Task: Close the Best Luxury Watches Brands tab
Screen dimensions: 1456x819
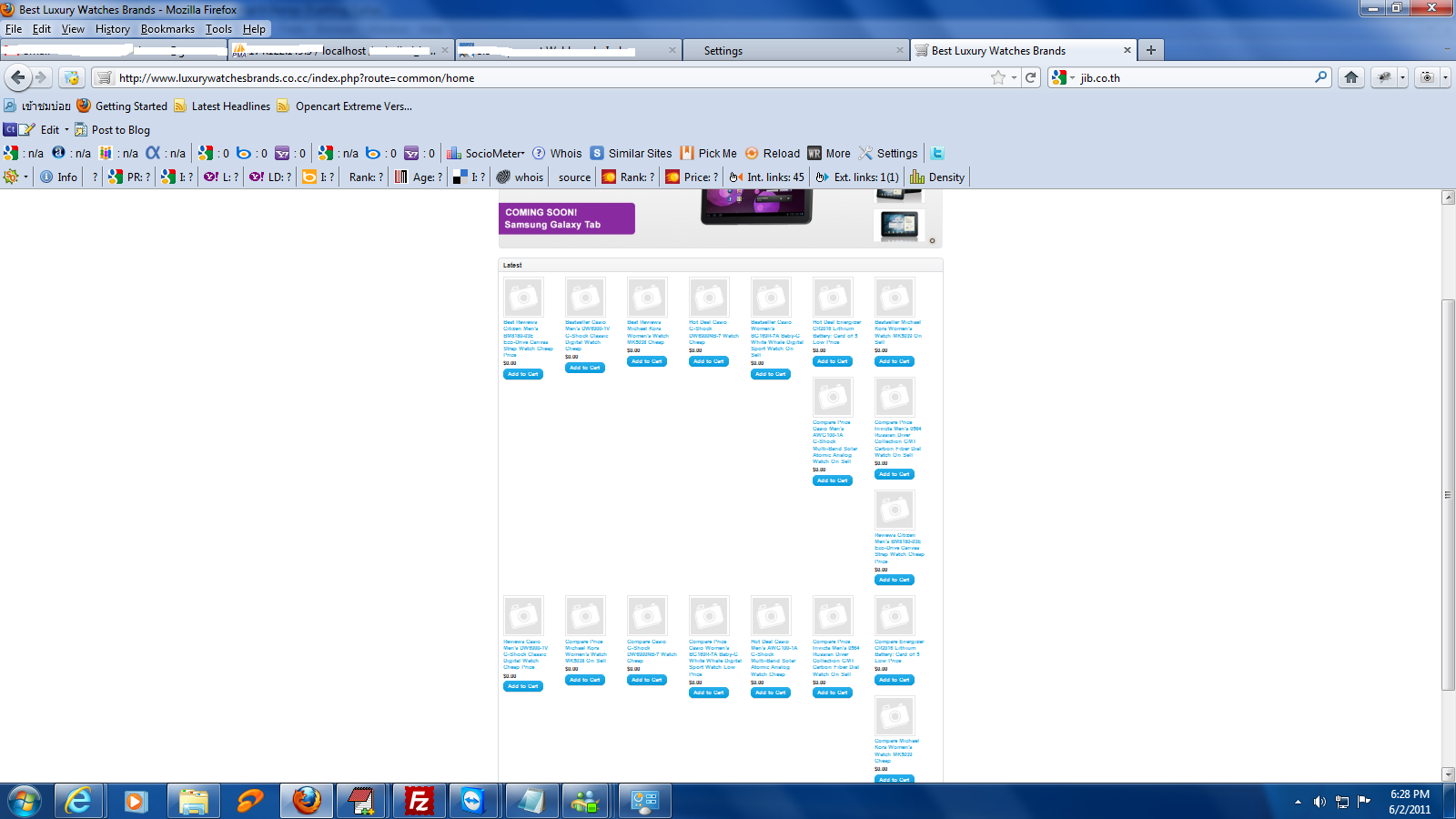Action: (1127, 50)
